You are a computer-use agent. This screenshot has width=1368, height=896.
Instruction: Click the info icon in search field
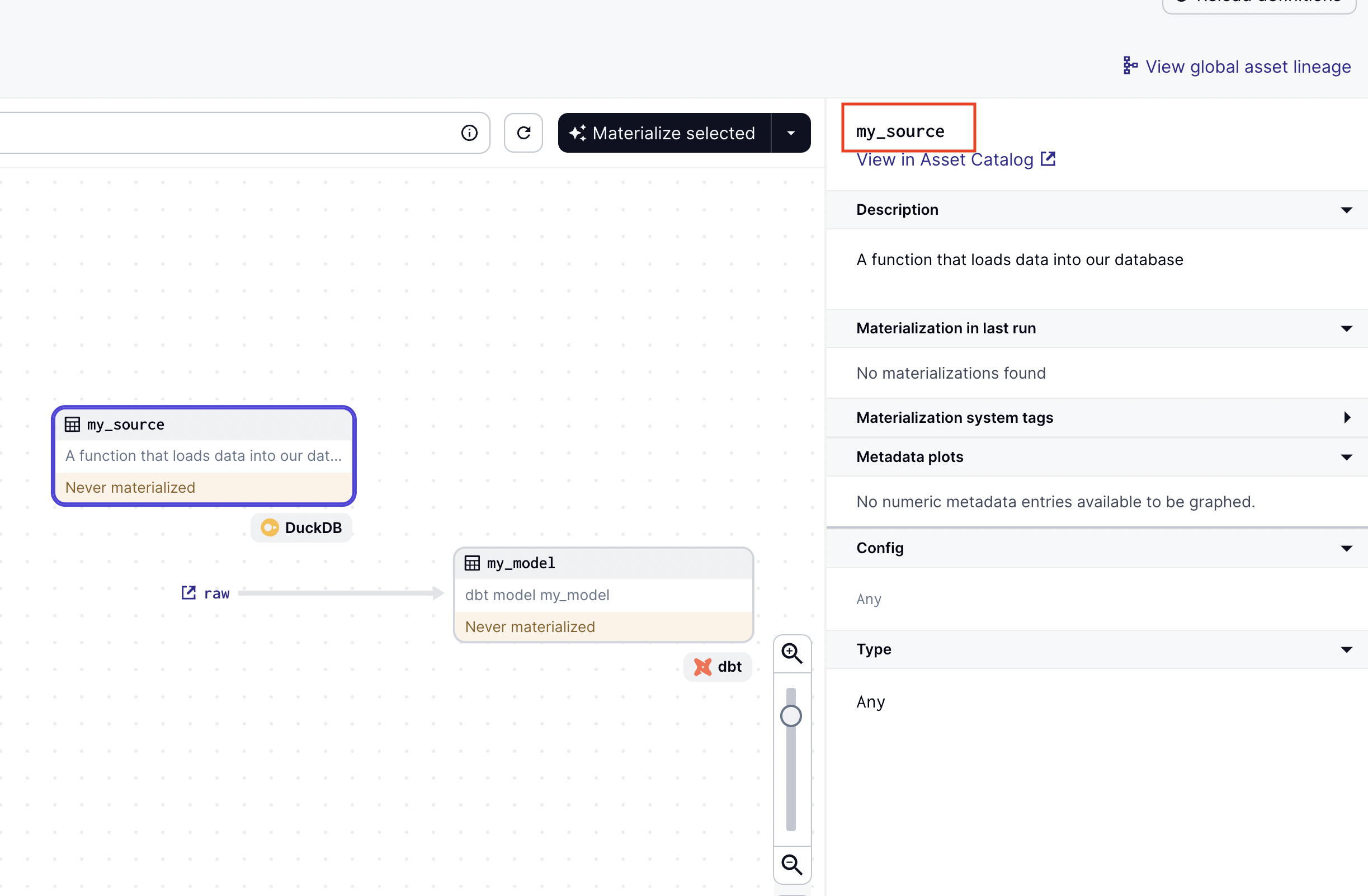click(x=469, y=133)
